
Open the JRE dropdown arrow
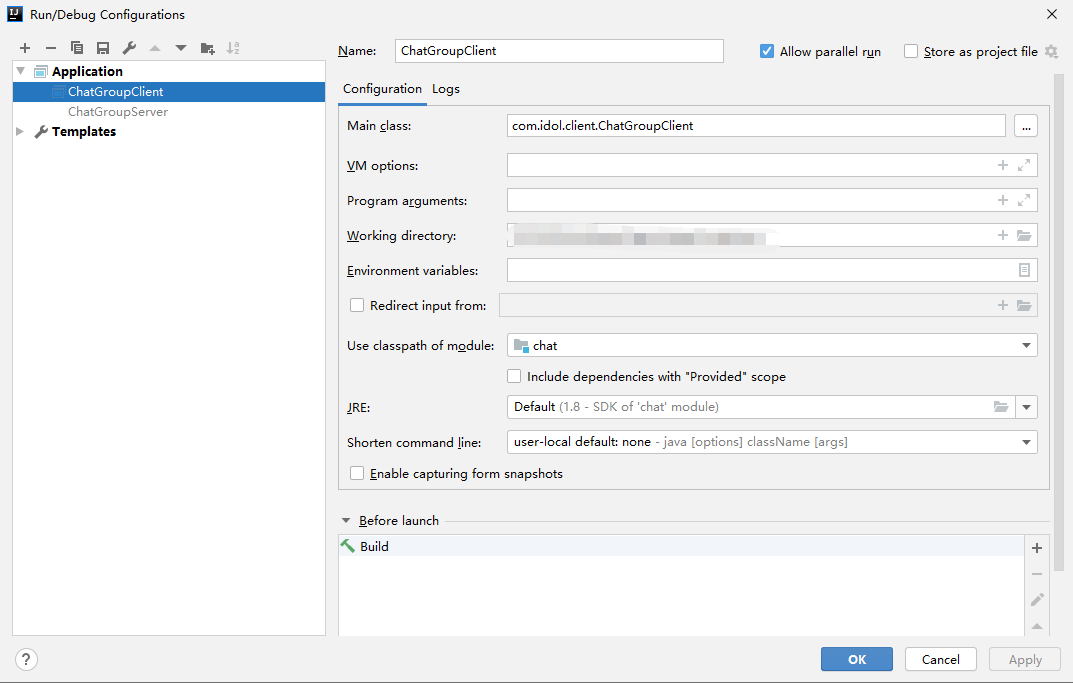[1026, 407]
